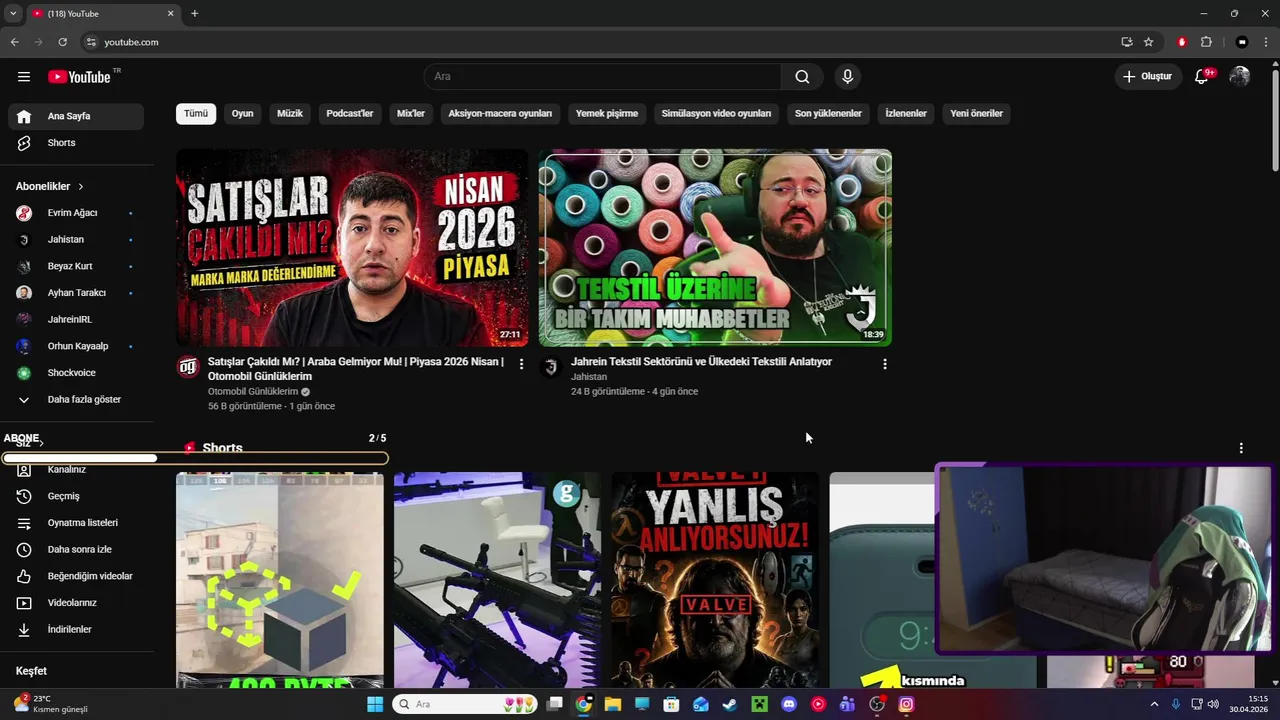
Task: Open Minecraft from the taskbar
Action: tap(759, 704)
